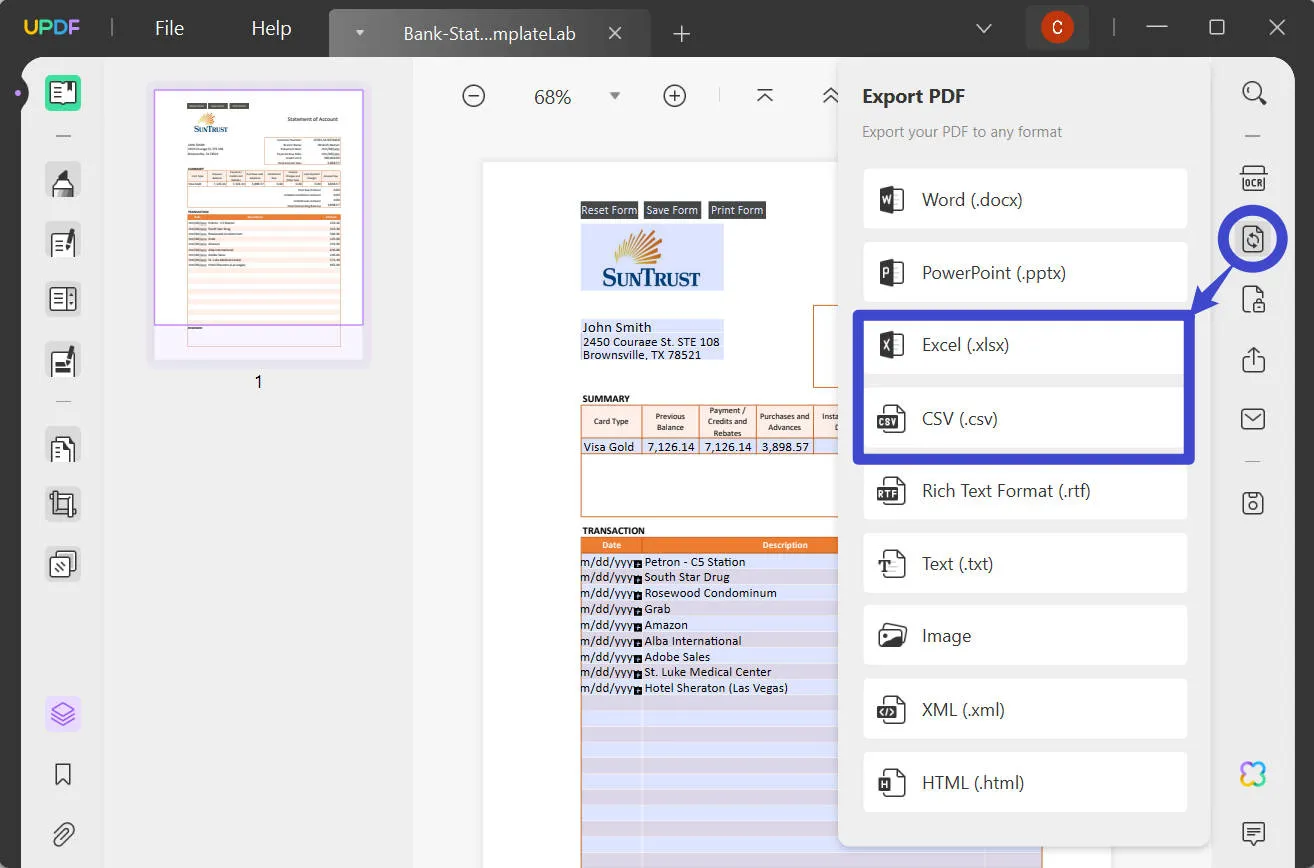1314x868 pixels.
Task: Click the Adobe Sales transaction entry
Action: pos(677,657)
